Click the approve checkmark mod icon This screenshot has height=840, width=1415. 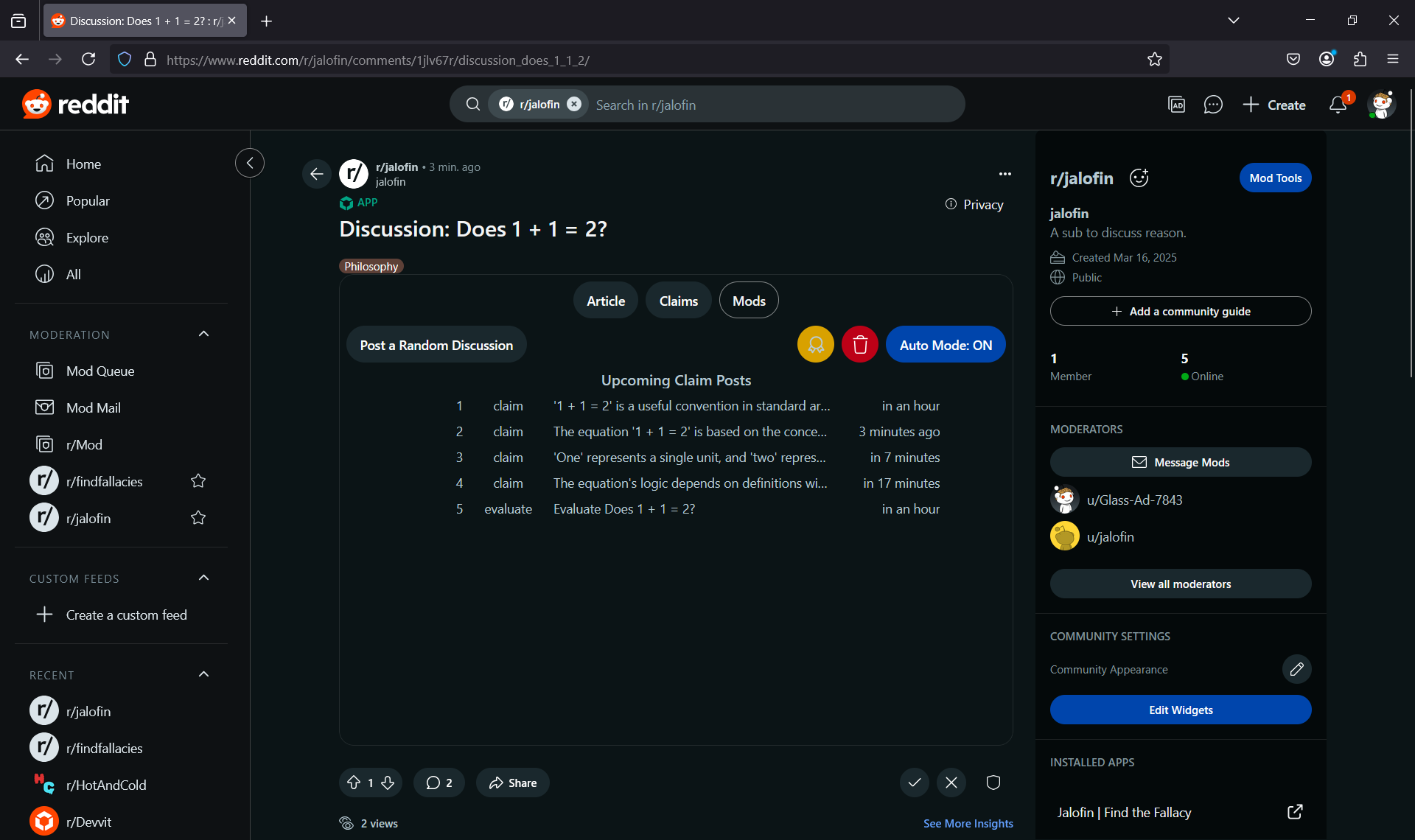914,783
